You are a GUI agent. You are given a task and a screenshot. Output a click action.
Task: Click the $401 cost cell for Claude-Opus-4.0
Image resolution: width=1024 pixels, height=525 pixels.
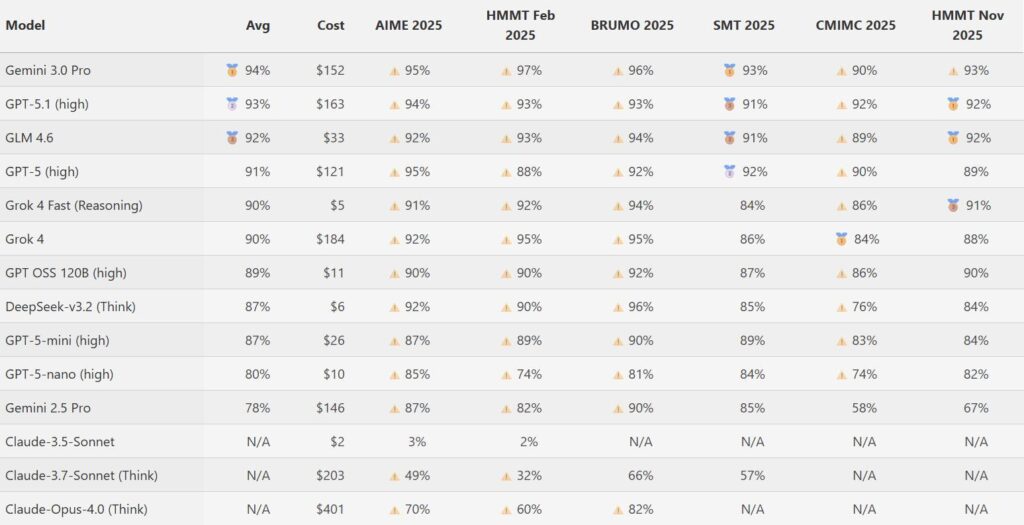point(330,509)
